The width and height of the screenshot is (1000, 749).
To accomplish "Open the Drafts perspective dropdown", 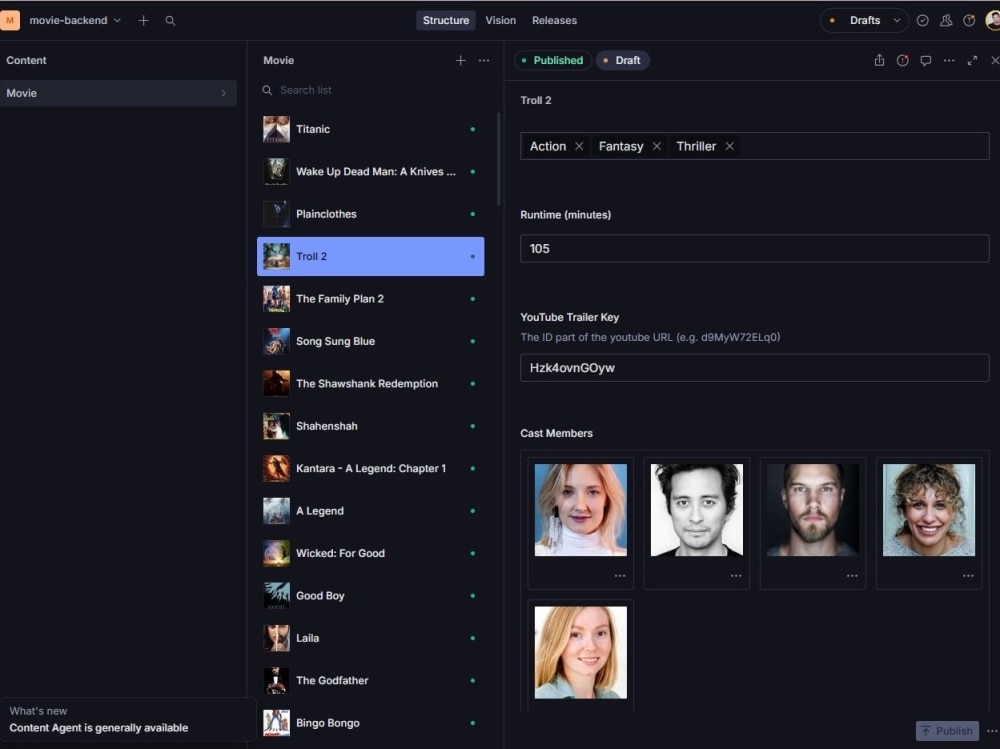I will click(x=864, y=20).
